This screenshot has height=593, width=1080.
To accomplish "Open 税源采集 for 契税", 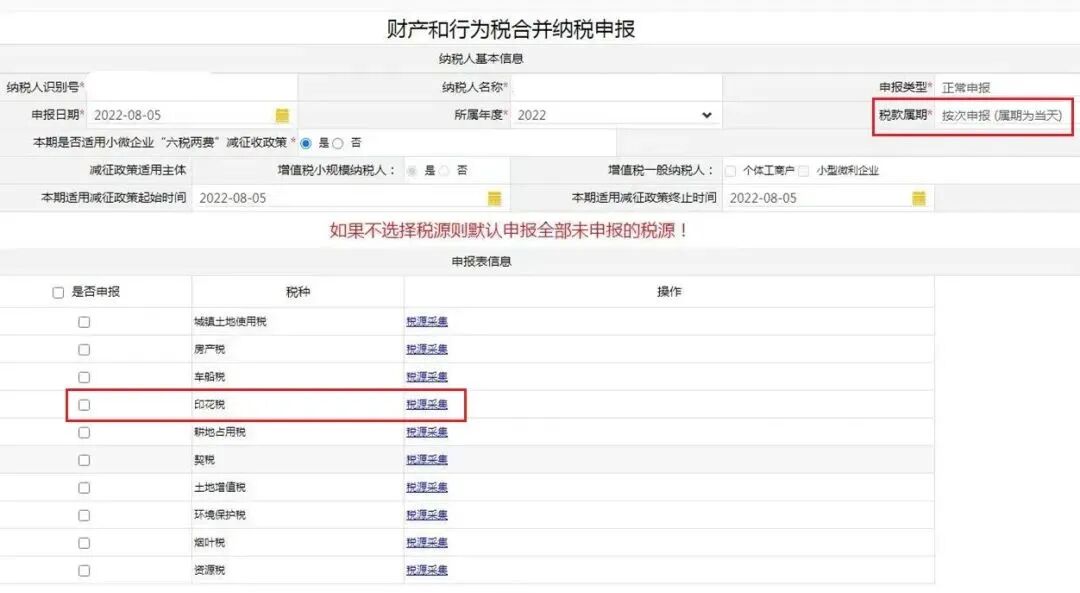I will (427, 460).
